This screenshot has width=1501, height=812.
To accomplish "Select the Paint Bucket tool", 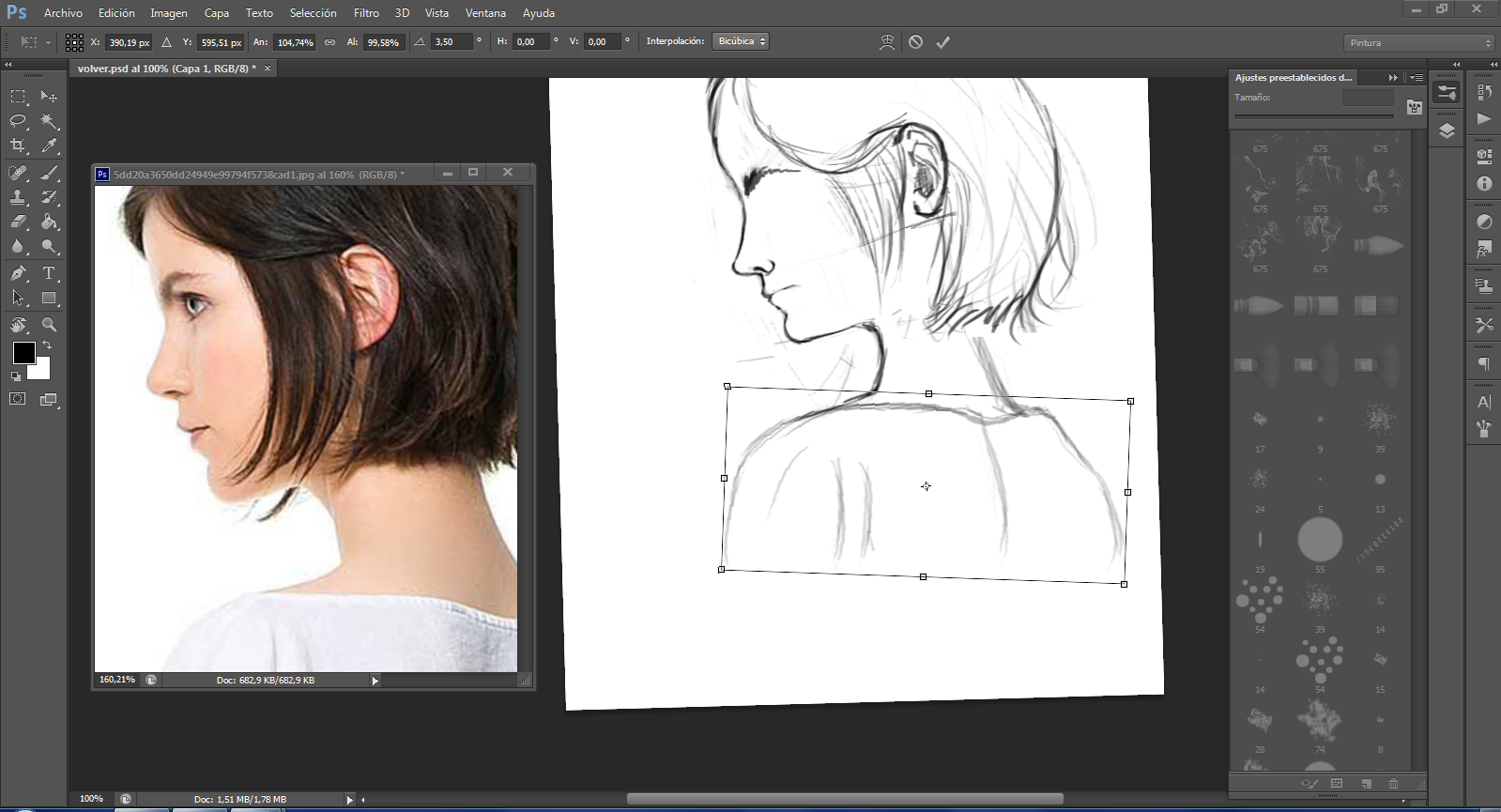I will 49,222.
